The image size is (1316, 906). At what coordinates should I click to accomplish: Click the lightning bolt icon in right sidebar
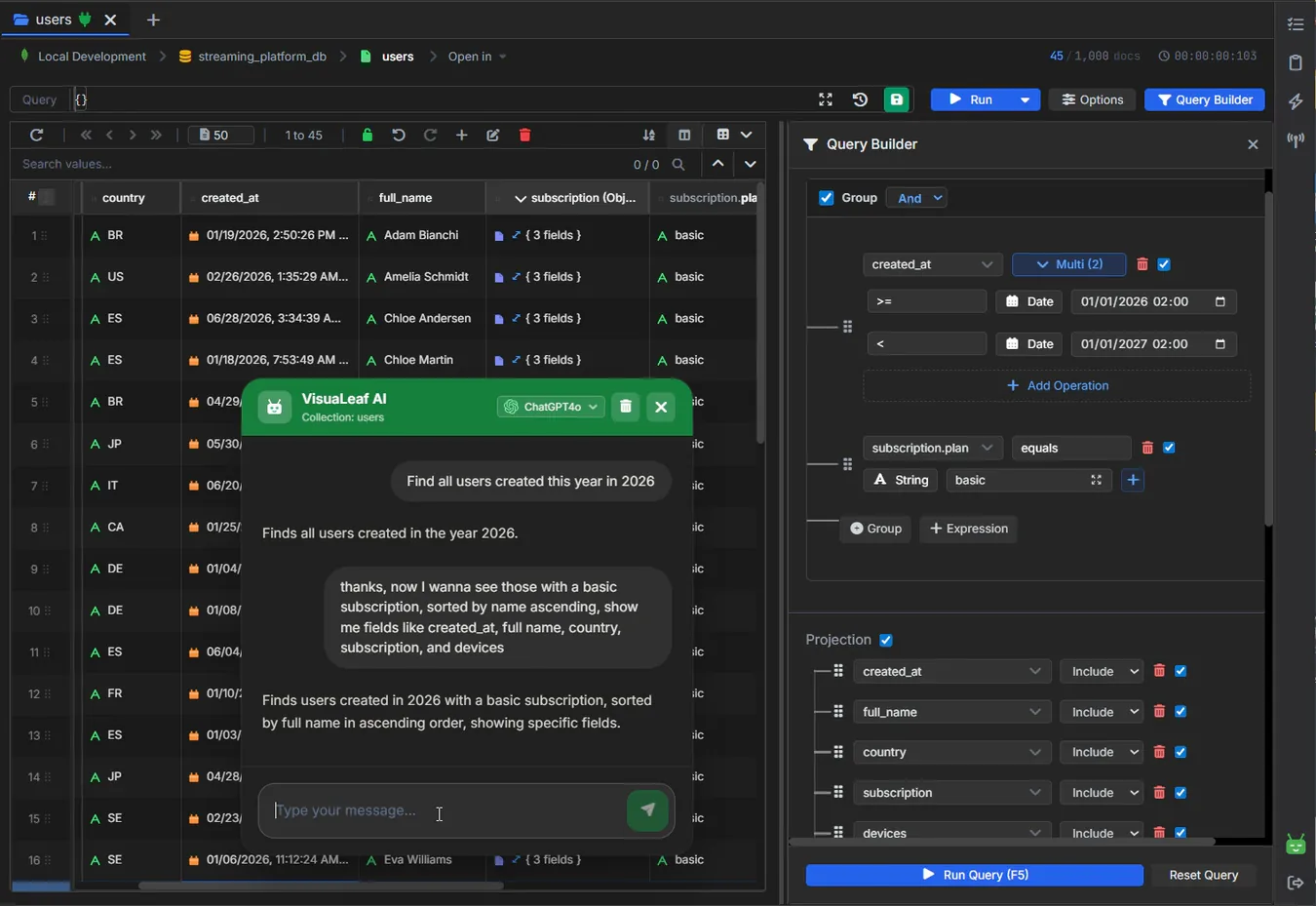(x=1296, y=101)
